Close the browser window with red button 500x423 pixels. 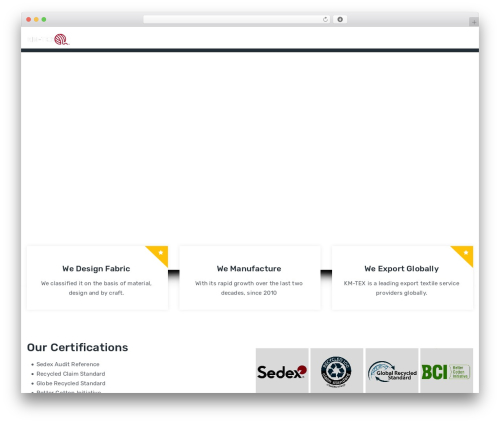click(29, 20)
